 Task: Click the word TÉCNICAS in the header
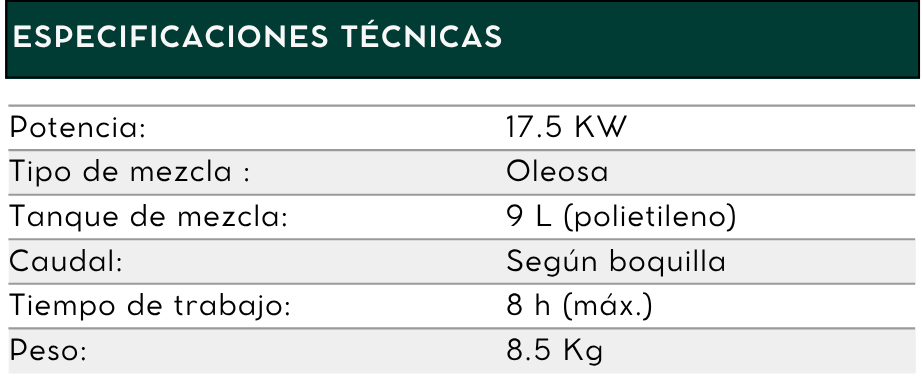pyautogui.click(x=422, y=36)
